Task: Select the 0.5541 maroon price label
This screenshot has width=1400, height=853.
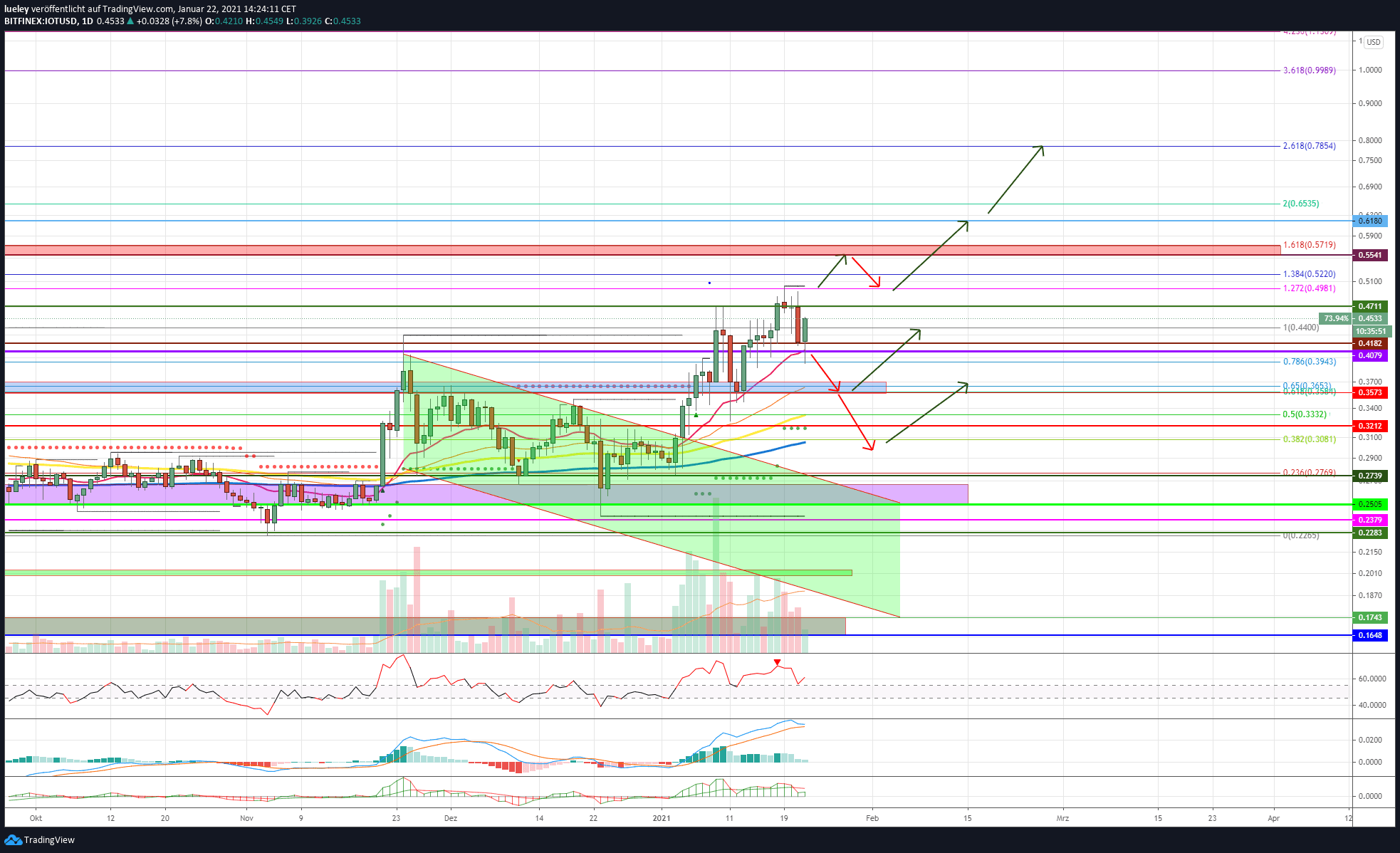Action: pyautogui.click(x=1370, y=255)
